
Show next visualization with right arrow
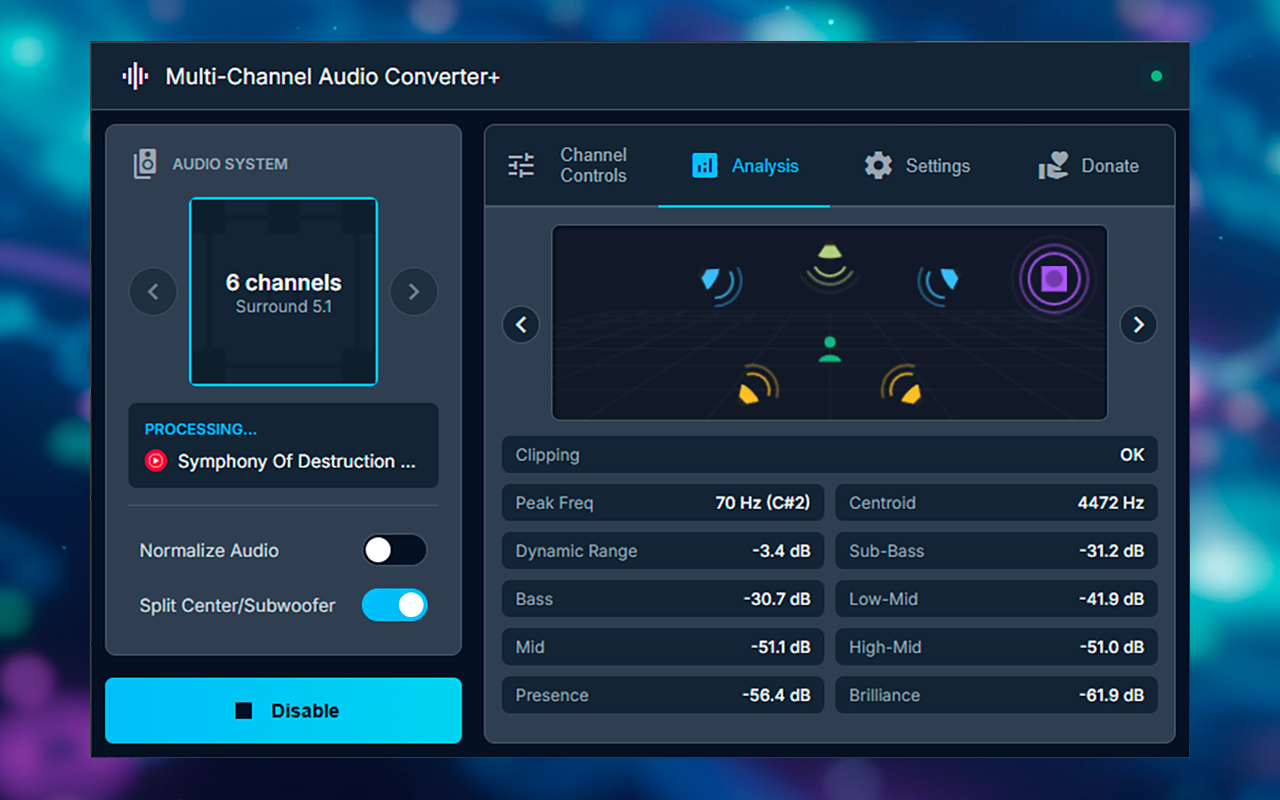(x=1139, y=324)
